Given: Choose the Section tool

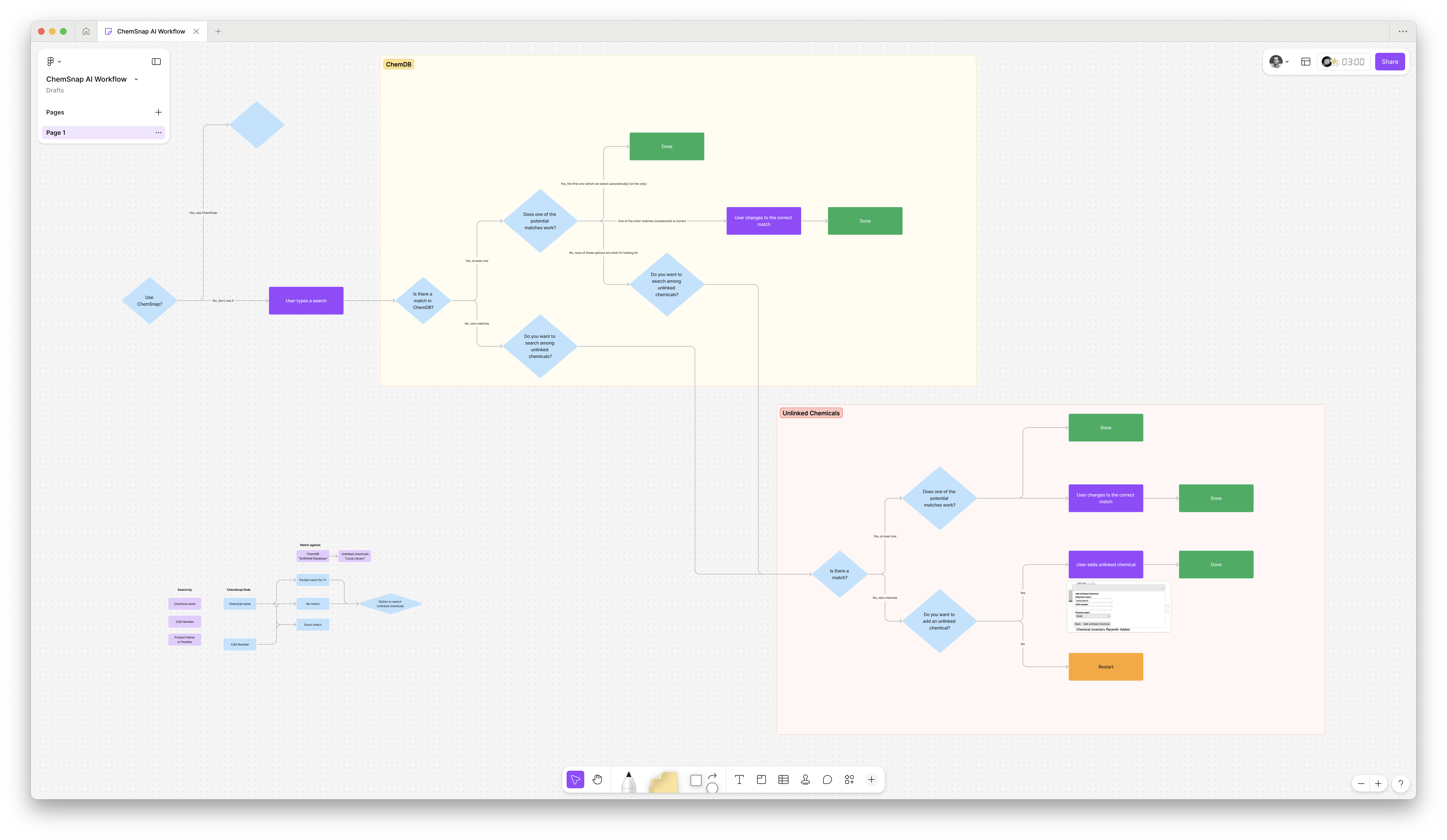Looking at the screenshot, I should [761, 779].
